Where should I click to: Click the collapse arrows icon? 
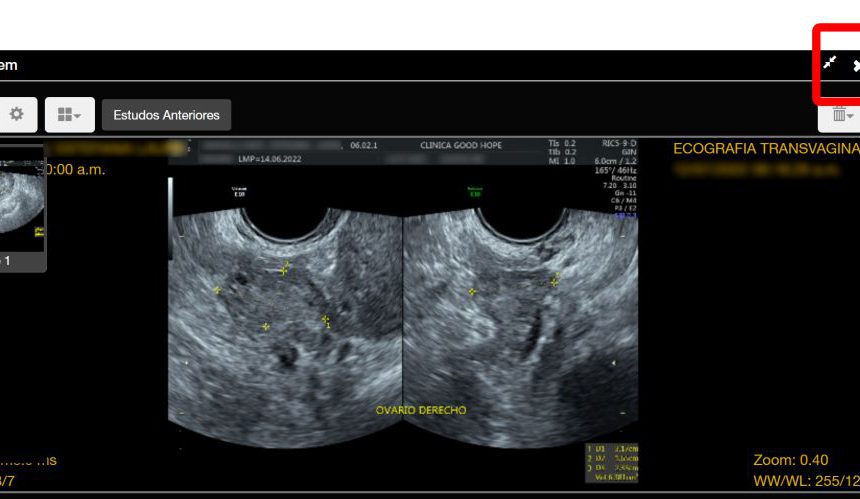[830, 63]
